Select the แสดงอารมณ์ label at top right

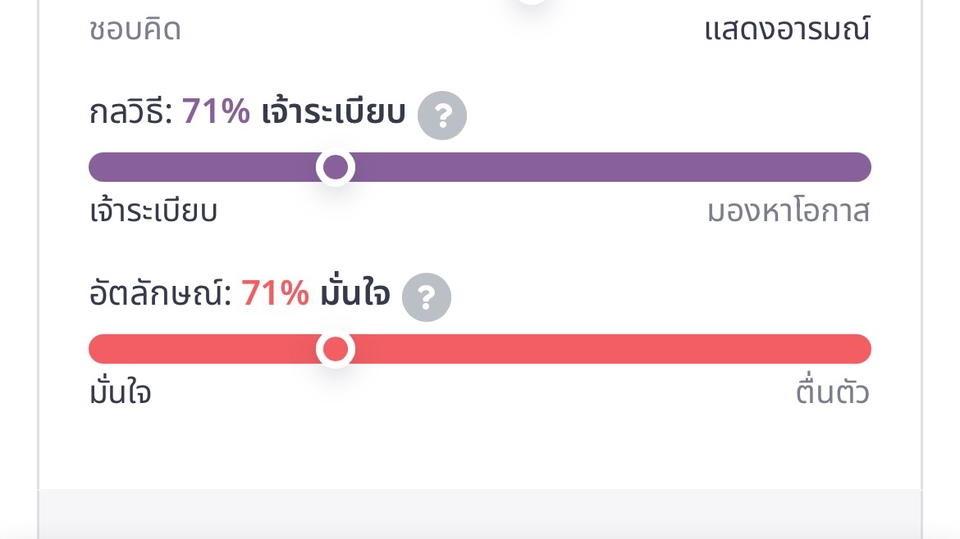[x=787, y=30]
